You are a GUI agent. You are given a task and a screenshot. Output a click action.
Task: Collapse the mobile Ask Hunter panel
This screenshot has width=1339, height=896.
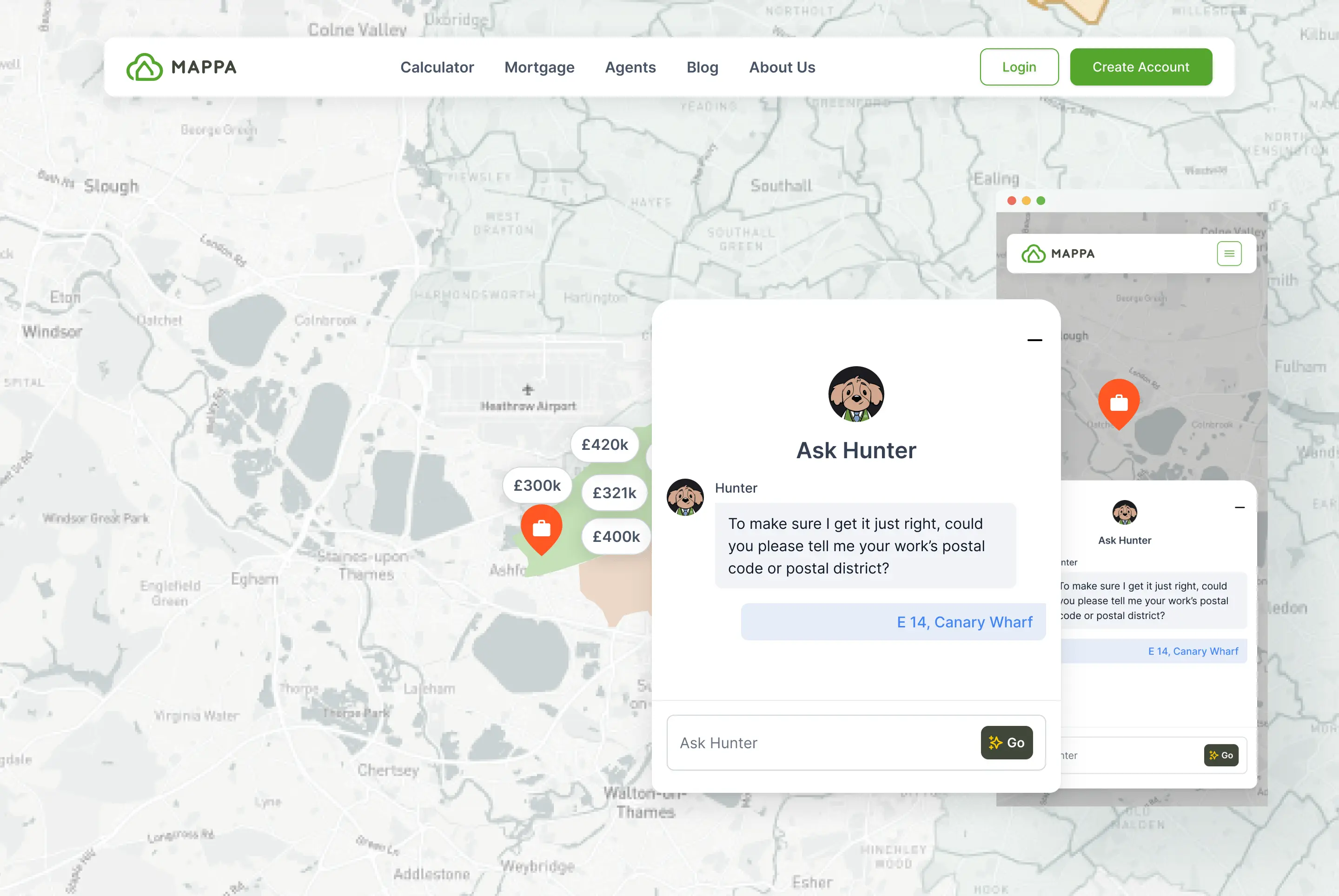[x=1240, y=507]
